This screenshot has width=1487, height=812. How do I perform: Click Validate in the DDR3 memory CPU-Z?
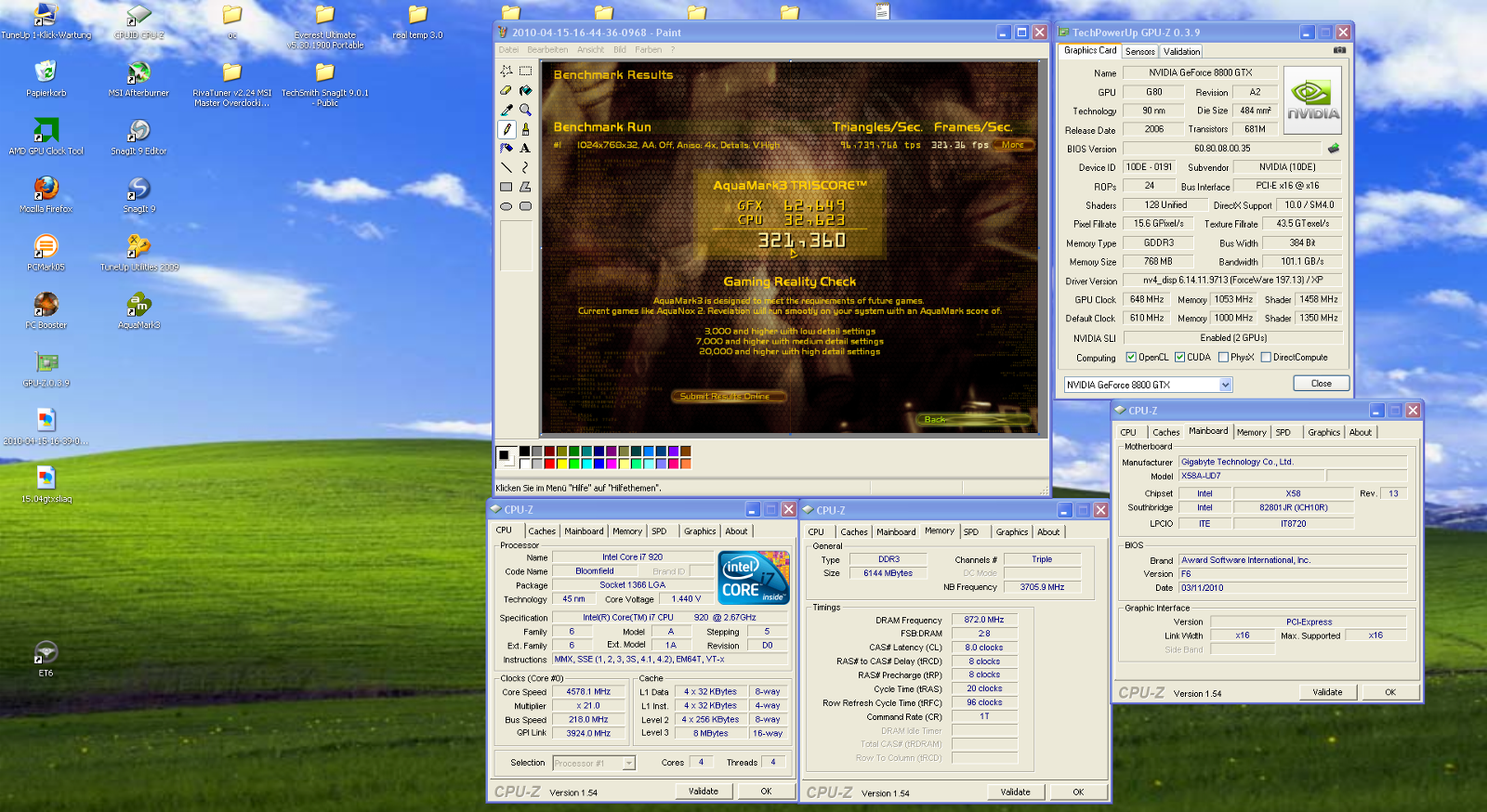(x=1015, y=792)
